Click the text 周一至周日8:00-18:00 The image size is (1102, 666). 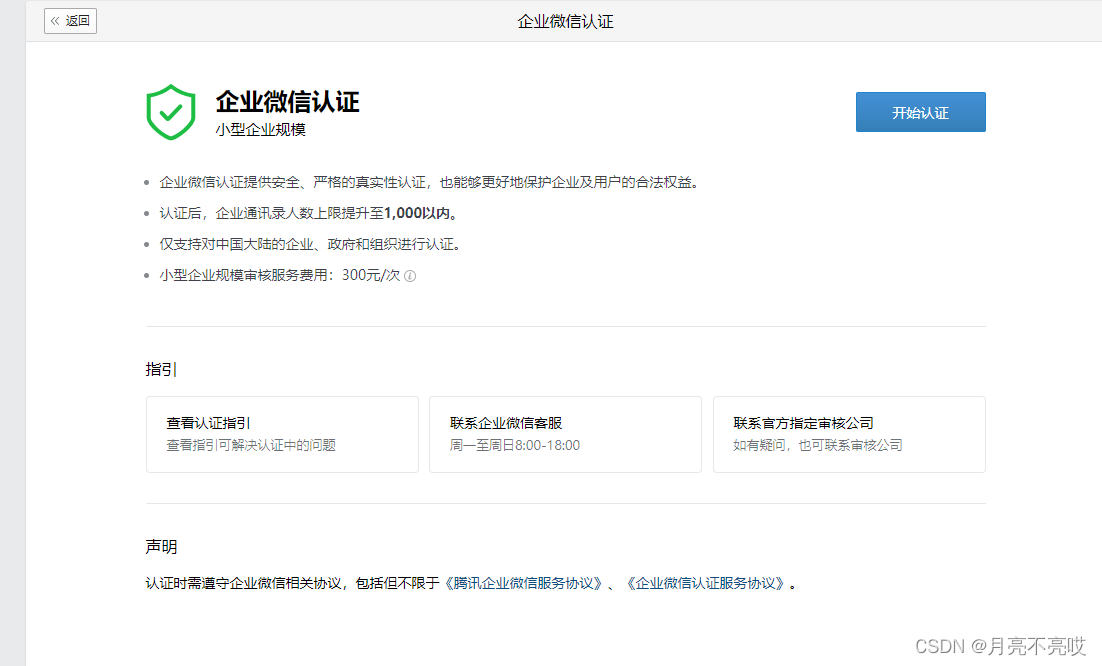(x=515, y=445)
